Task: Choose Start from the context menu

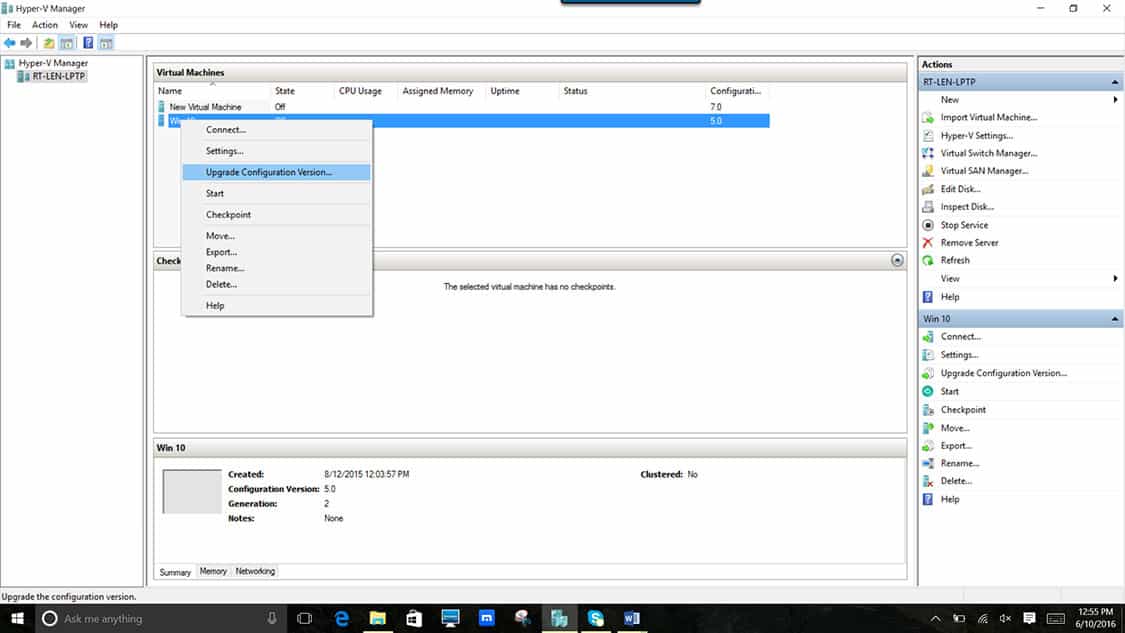Action: tap(277, 193)
